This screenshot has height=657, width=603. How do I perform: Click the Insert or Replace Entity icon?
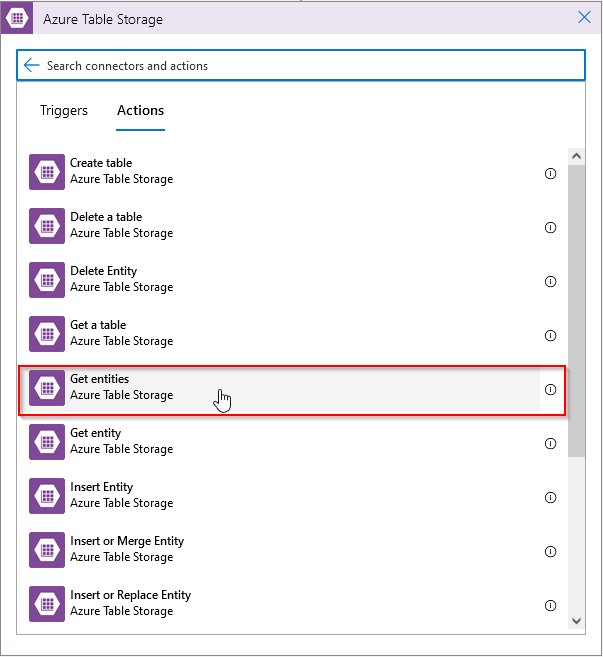tap(47, 604)
